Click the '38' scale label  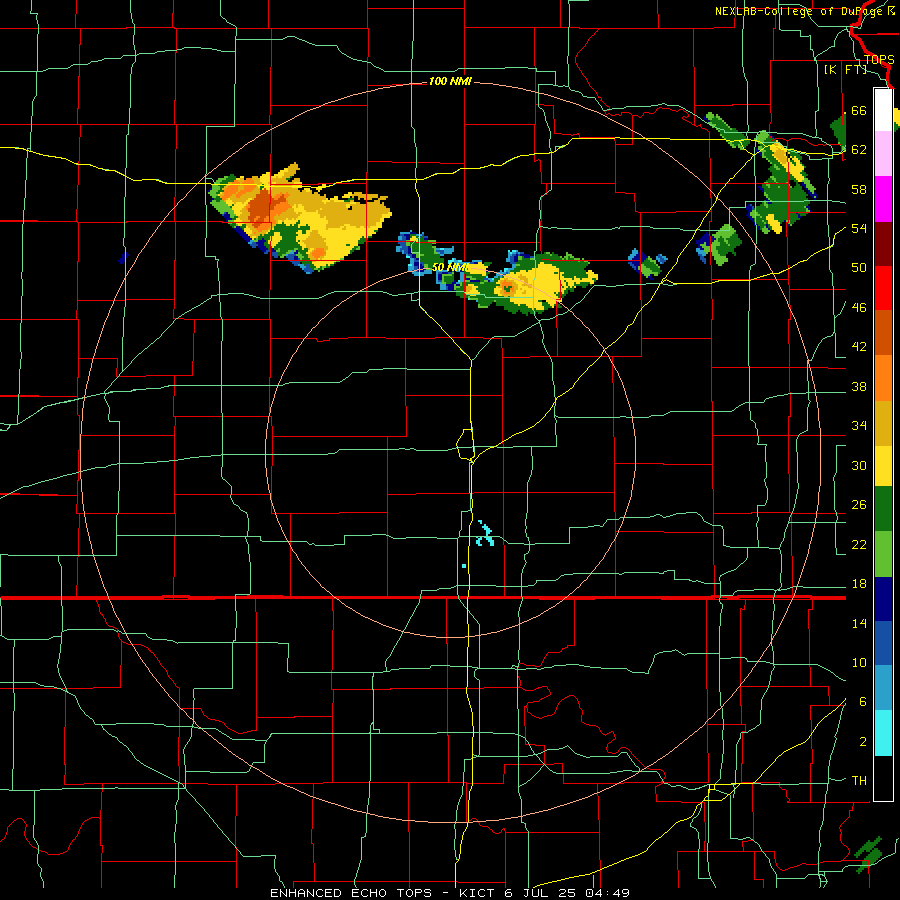point(859,386)
